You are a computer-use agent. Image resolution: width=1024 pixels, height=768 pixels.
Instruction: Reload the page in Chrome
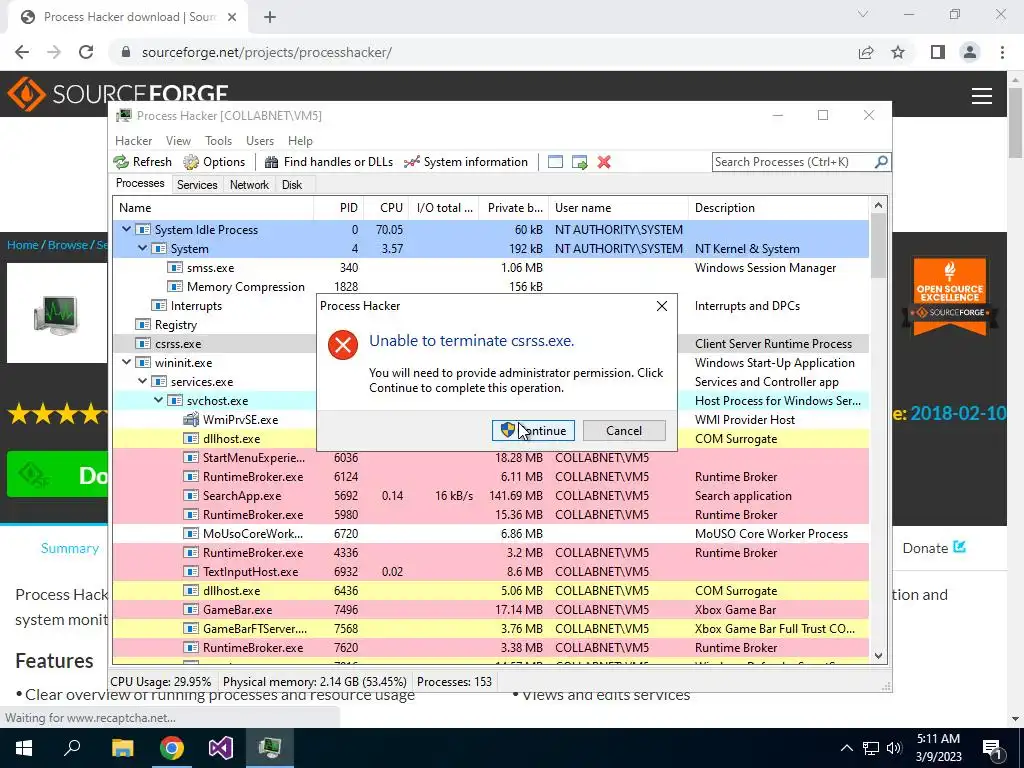click(86, 52)
